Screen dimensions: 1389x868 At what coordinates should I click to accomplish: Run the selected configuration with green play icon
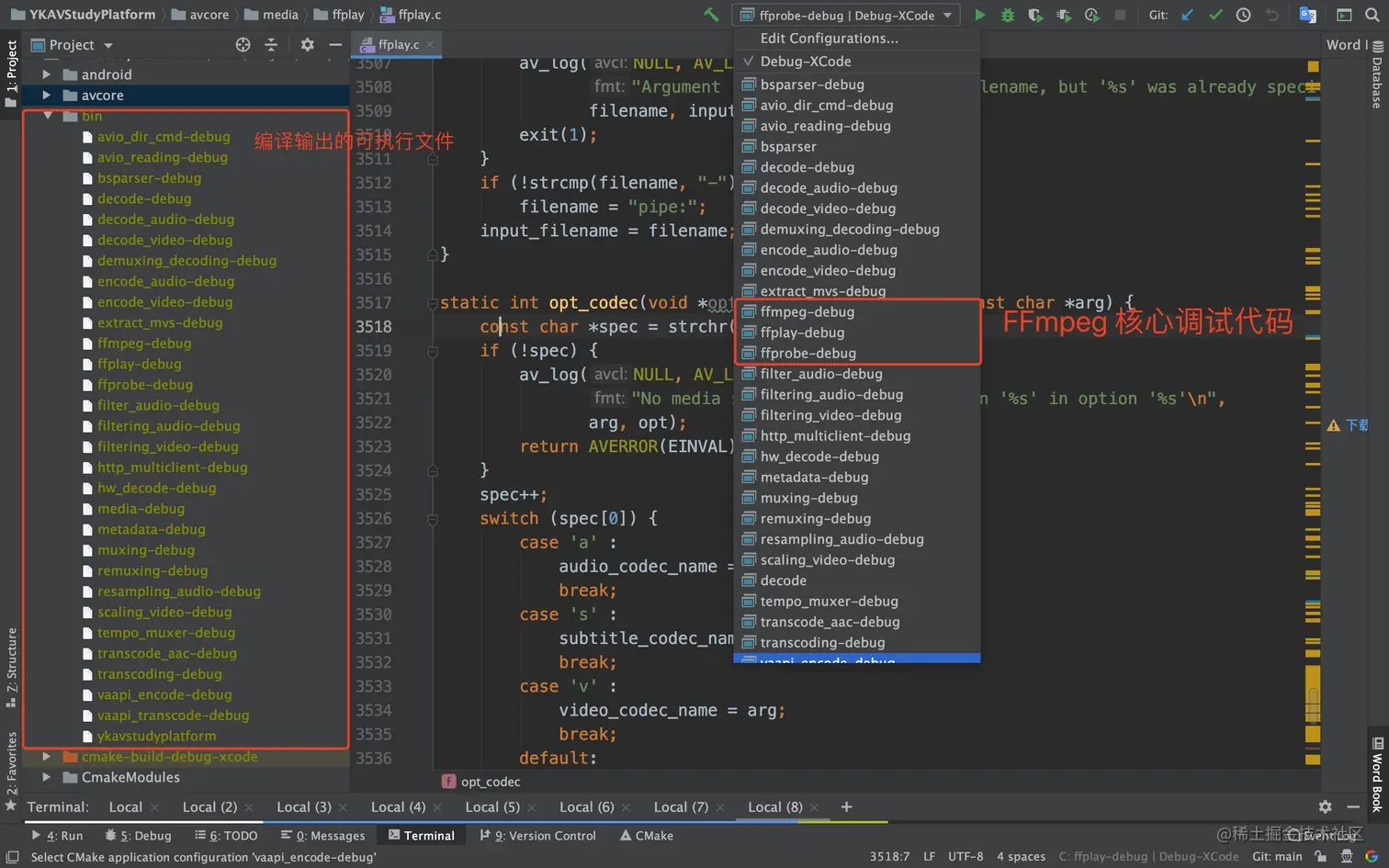[979, 15]
